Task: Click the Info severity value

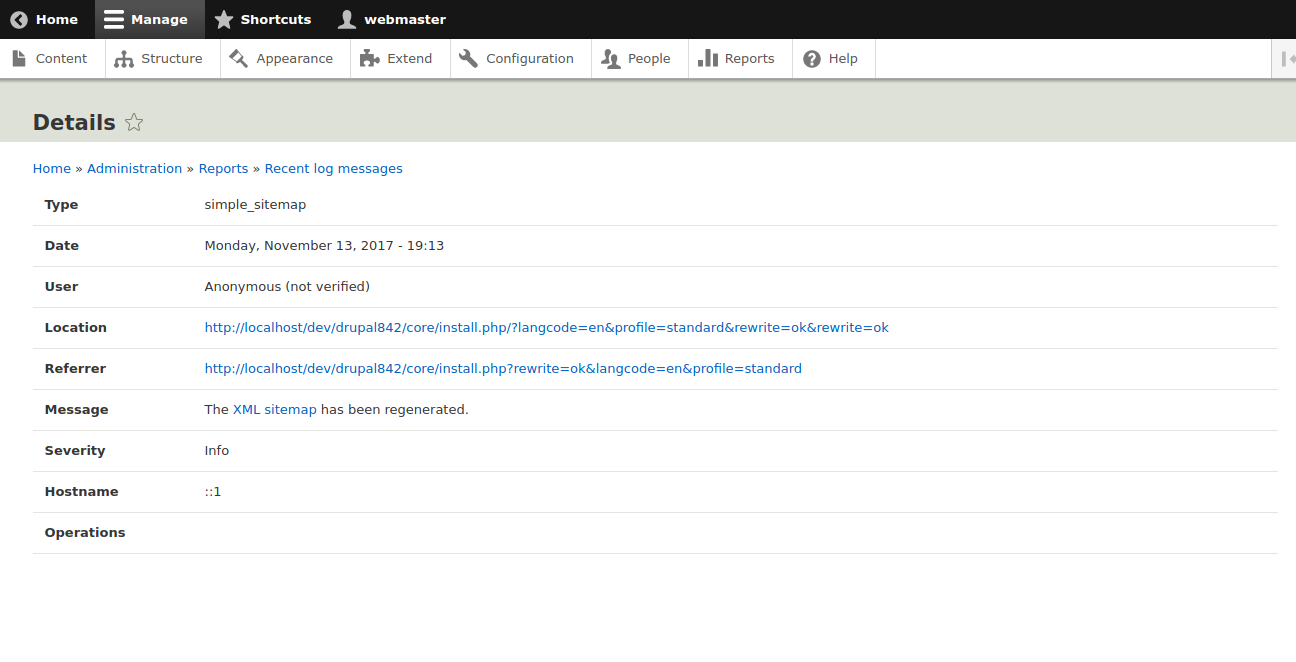Action: [217, 451]
